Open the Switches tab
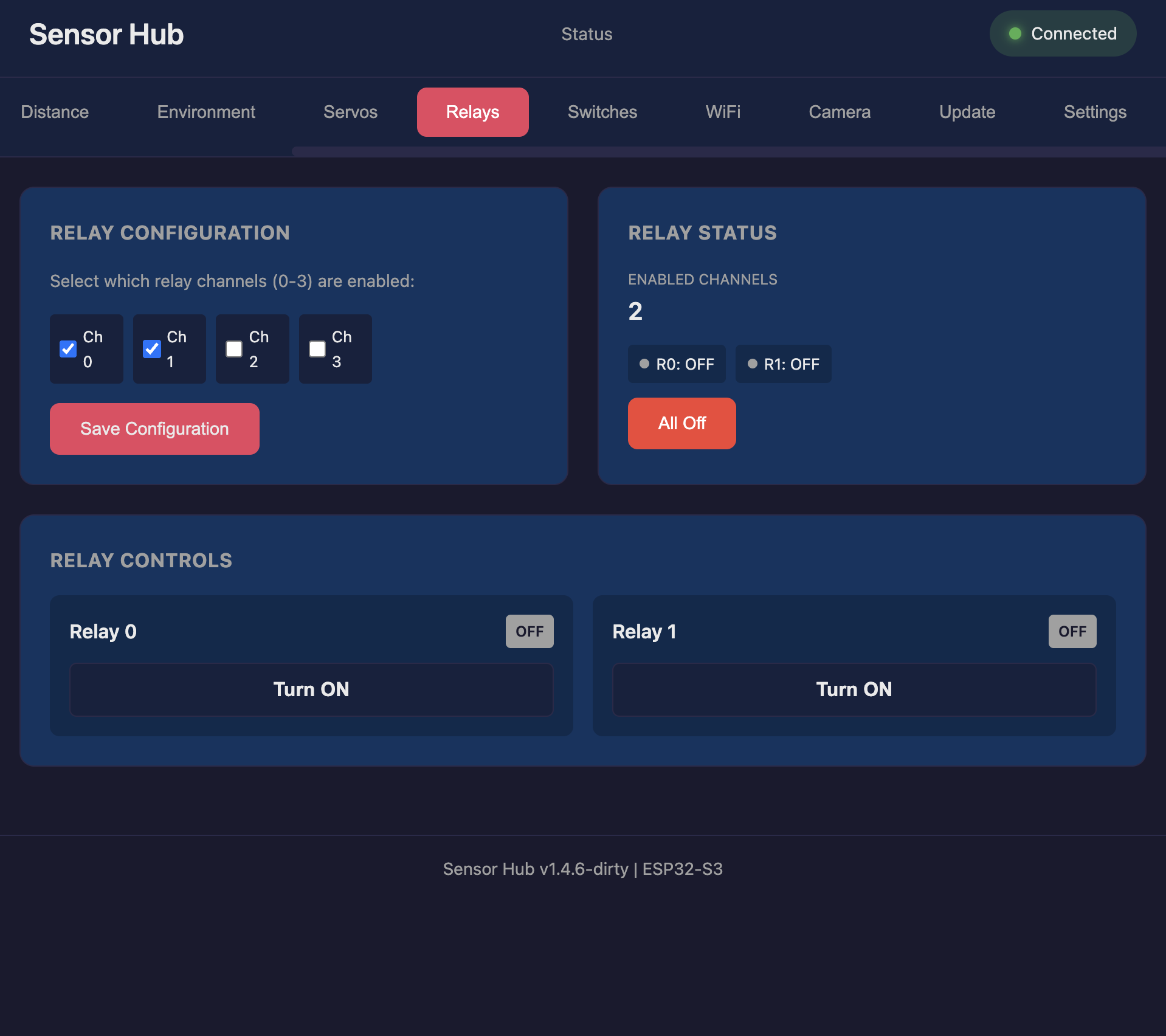Viewport: 1166px width, 1036px height. pyautogui.click(x=602, y=112)
